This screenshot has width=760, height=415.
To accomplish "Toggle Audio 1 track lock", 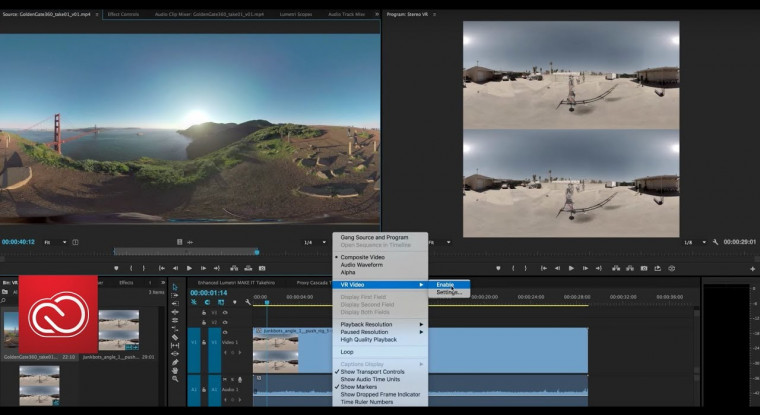I will (x=204, y=389).
